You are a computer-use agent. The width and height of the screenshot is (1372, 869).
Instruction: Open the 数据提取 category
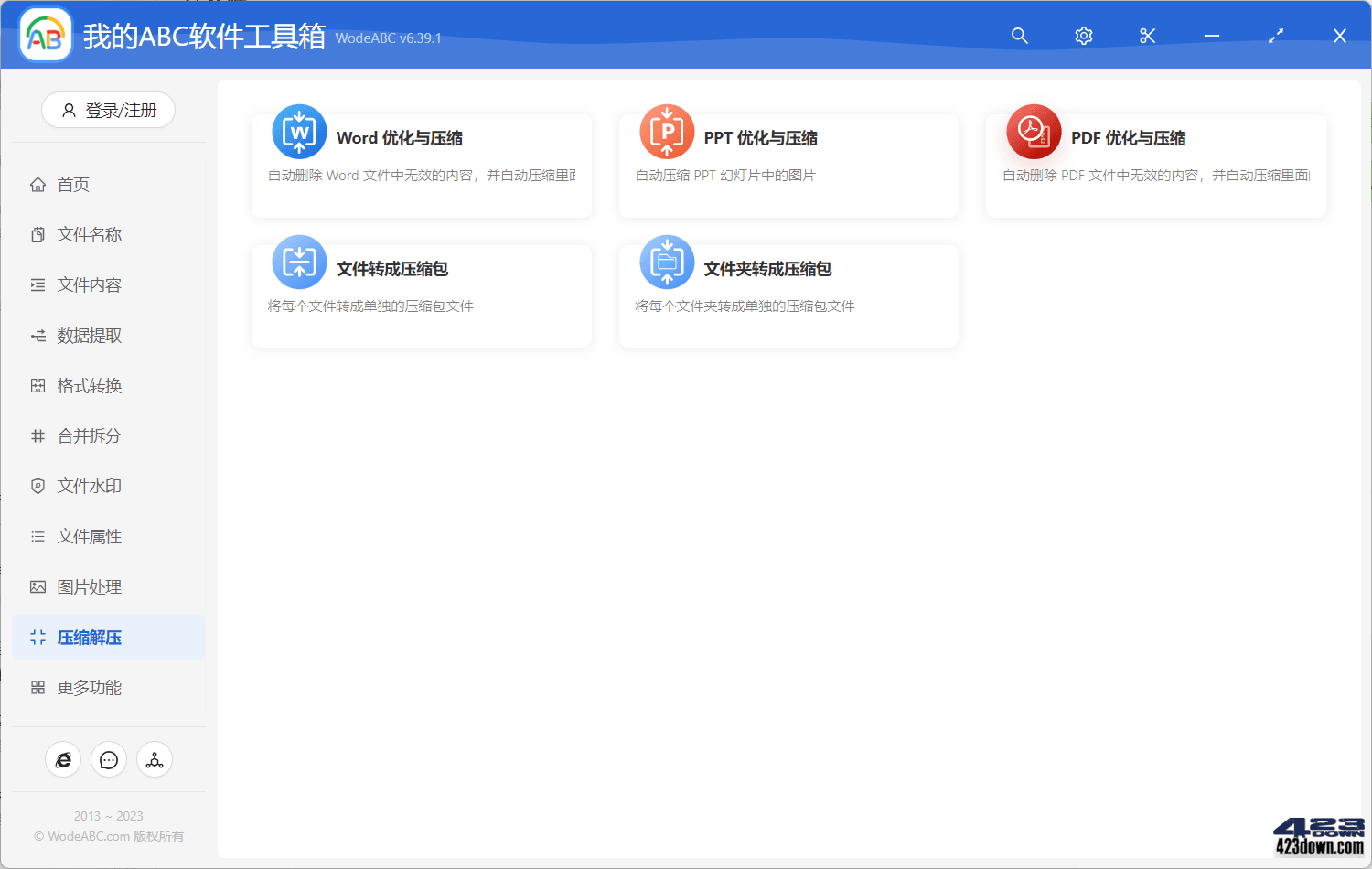[x=81, y=335]
